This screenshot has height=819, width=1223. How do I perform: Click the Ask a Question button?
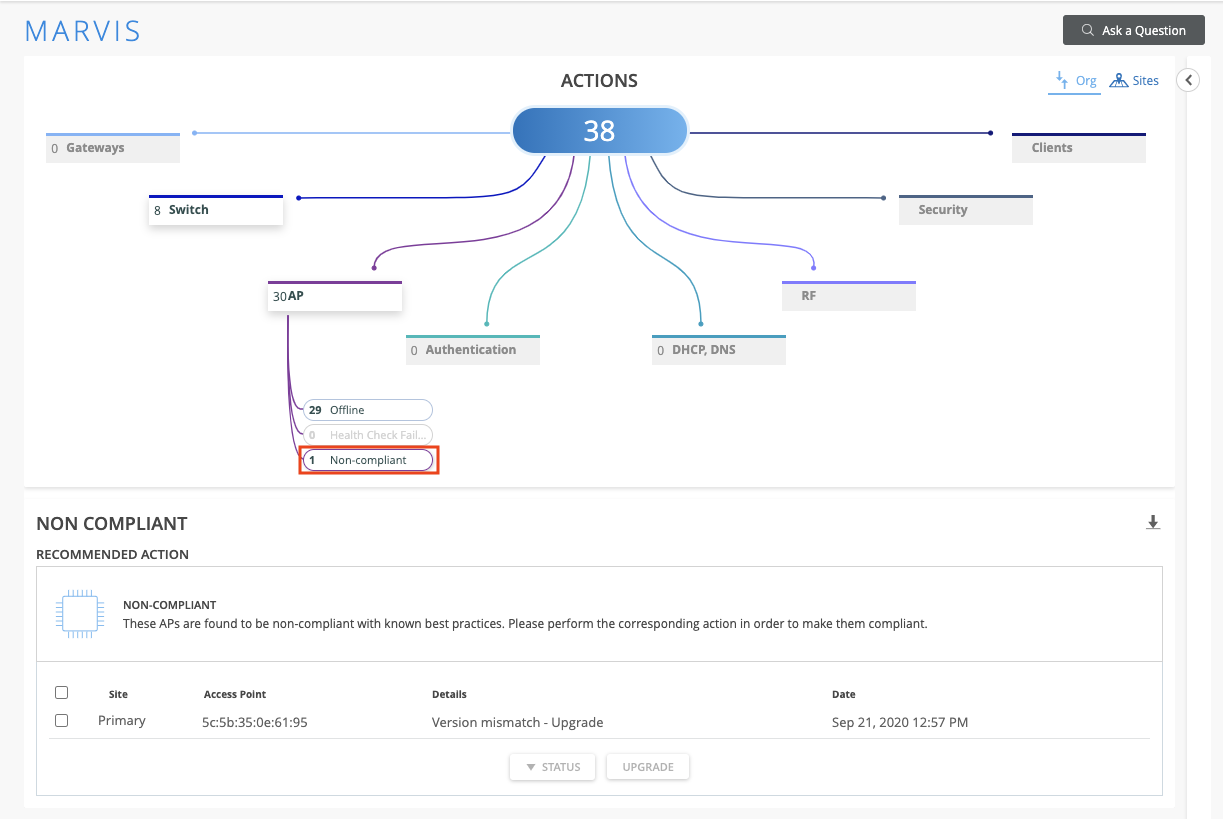[1133, 30]
